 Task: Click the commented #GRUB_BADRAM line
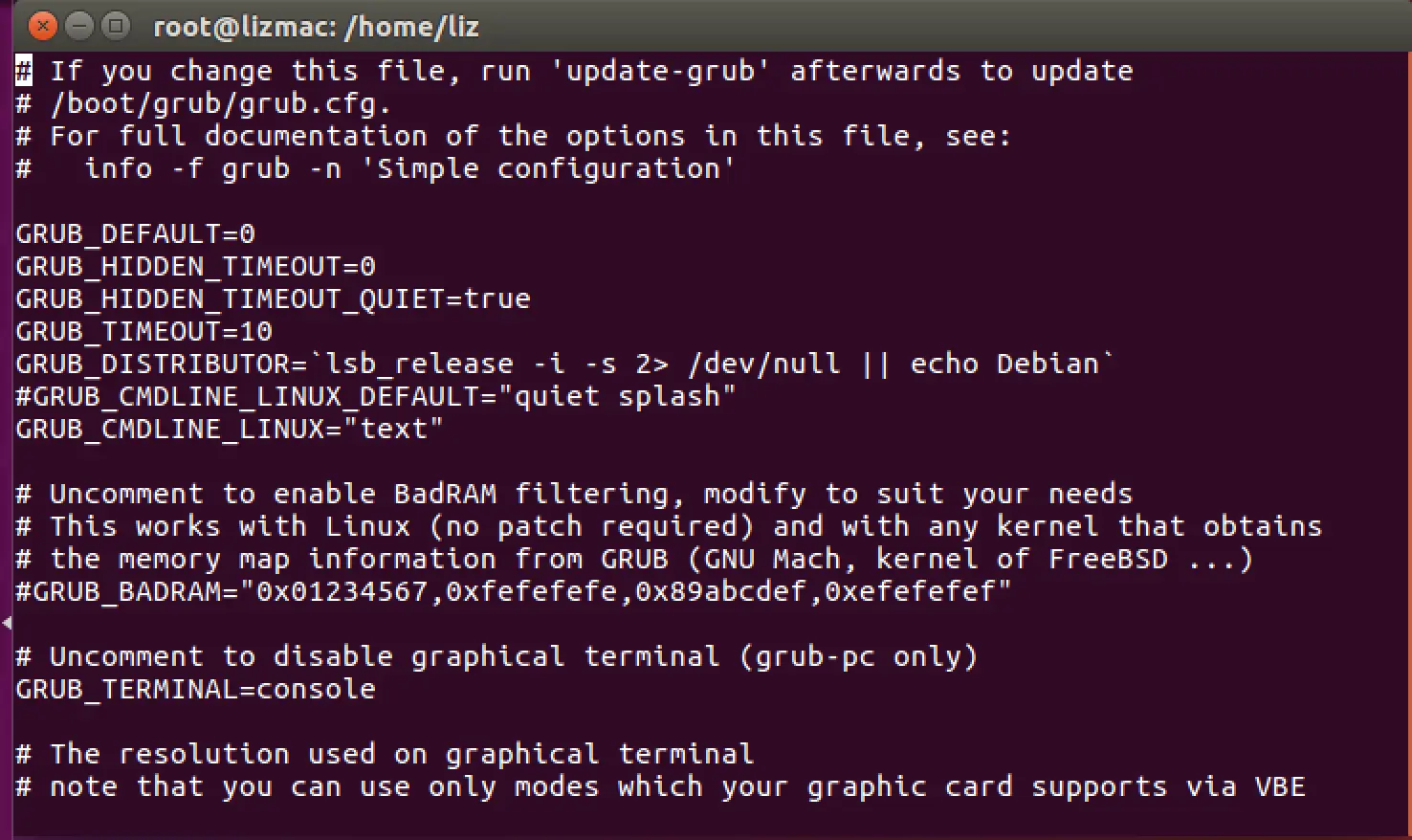(513, 591)
